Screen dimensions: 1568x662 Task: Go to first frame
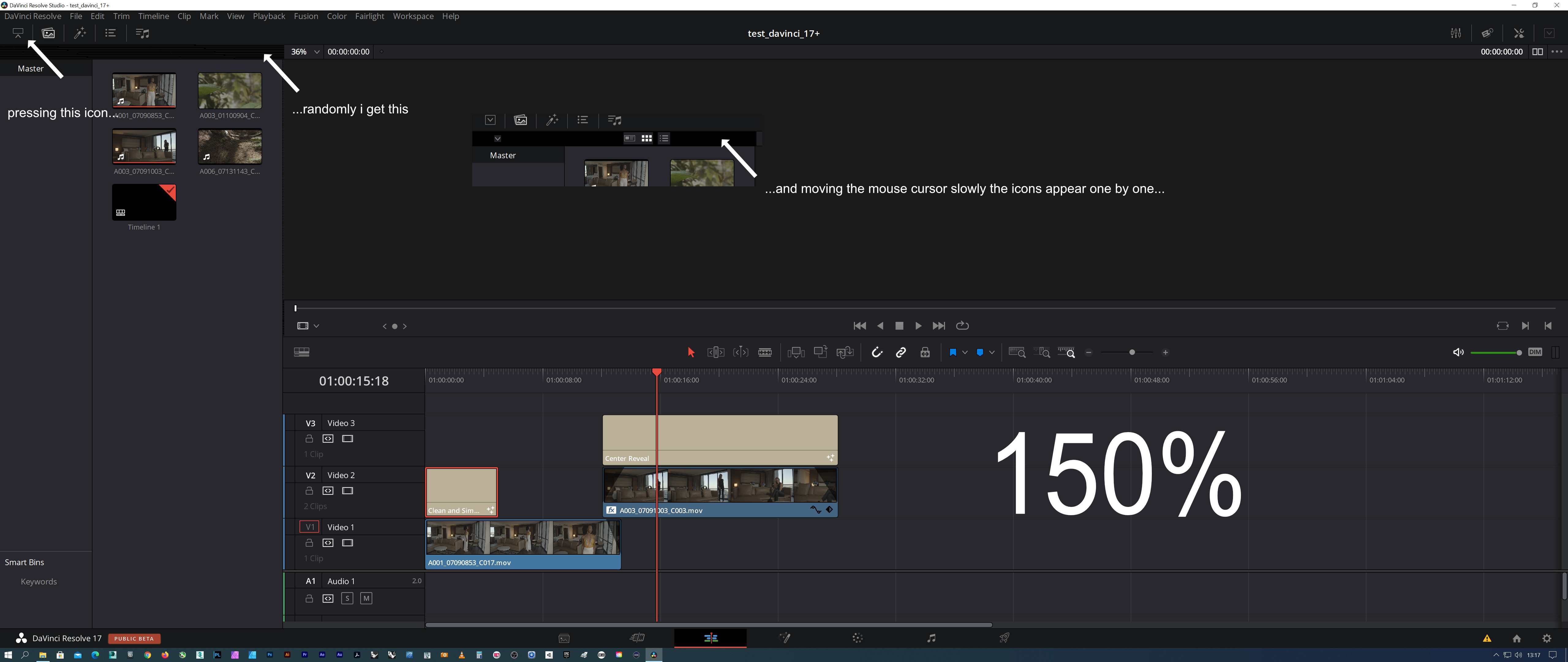pos(859,326)
